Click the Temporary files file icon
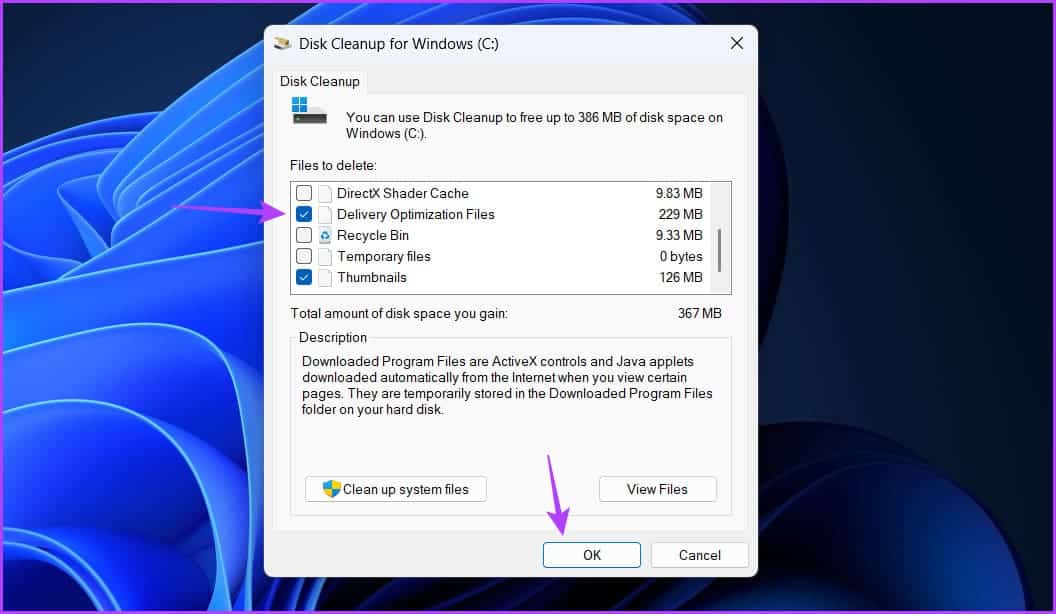The width and height of the screenshot is (1056, 614). [x=325, y=257]
